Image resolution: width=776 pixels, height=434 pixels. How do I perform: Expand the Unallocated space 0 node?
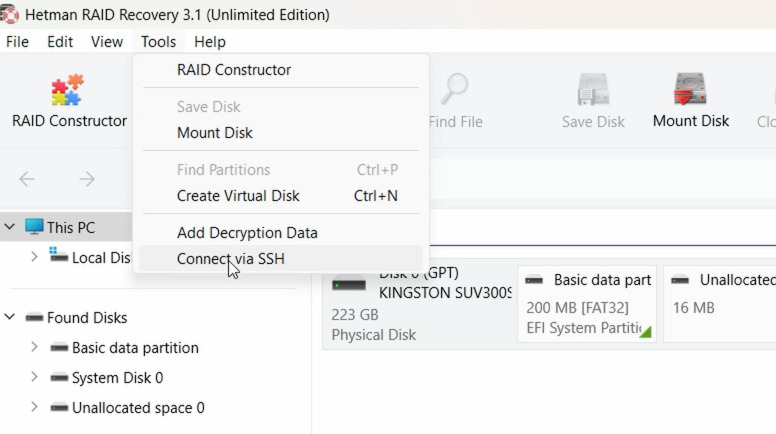tap(34, 407)
